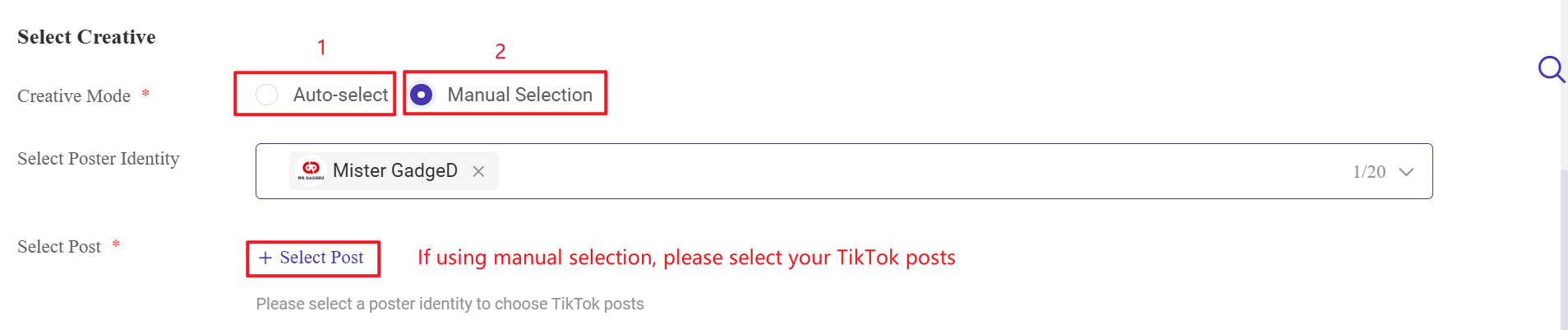The height and width of the screenshot is (330, 1568).
Task: Click the 1/20 identity counter
Action: (x=1369, y=171)
